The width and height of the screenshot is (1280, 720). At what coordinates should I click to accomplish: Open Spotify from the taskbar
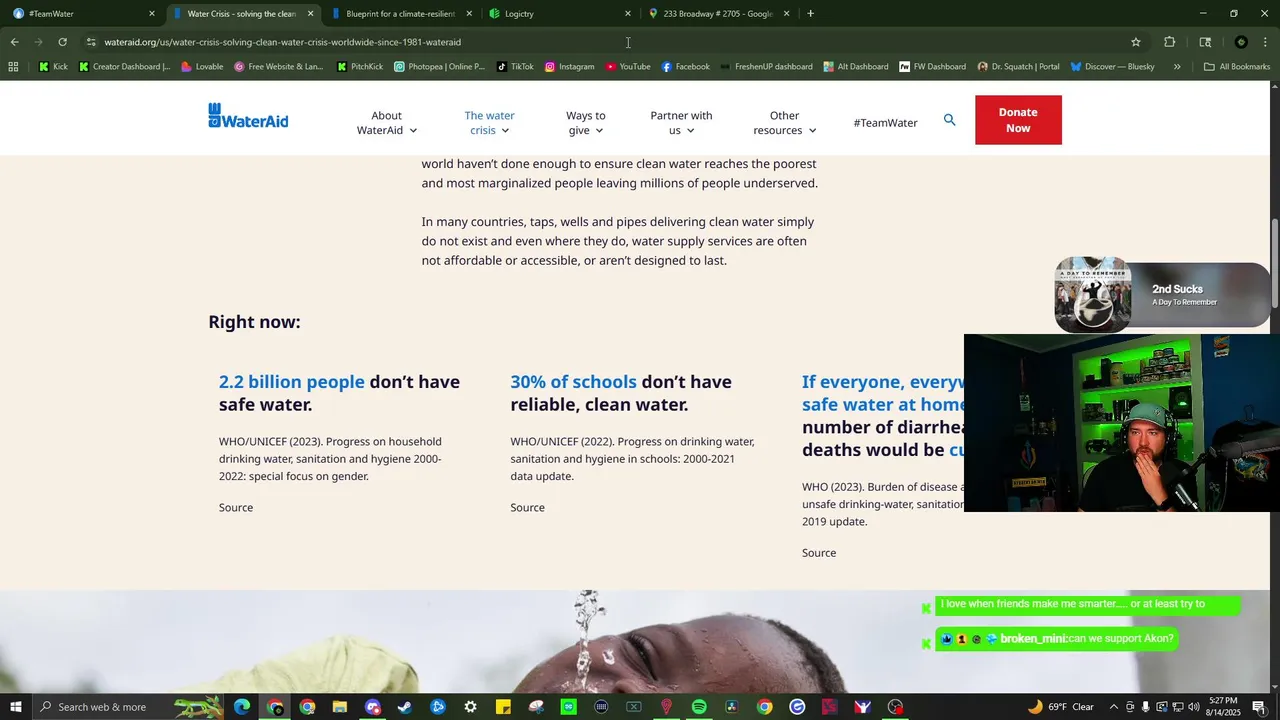point(699,707)
